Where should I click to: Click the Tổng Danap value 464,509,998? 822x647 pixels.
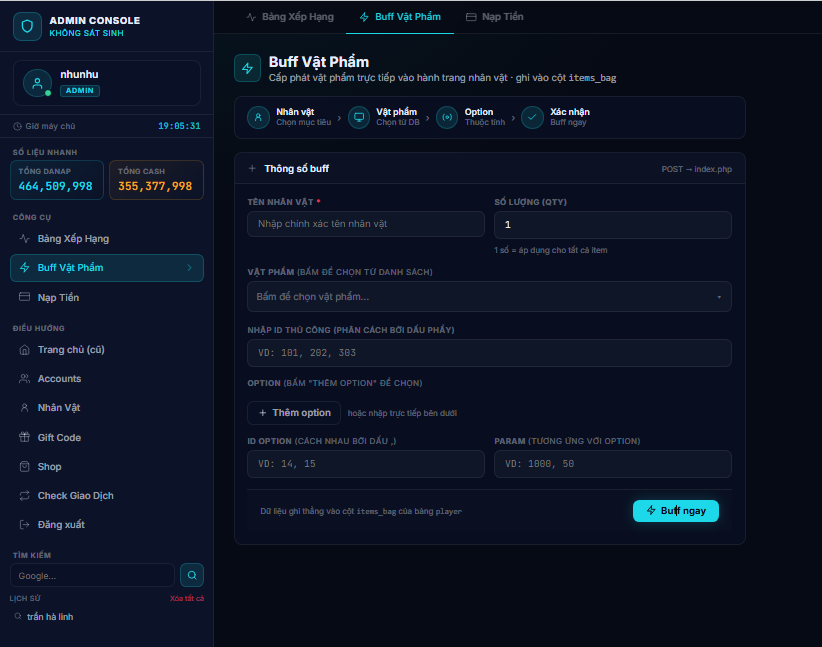pyautogui.click(x=56, y=186)
